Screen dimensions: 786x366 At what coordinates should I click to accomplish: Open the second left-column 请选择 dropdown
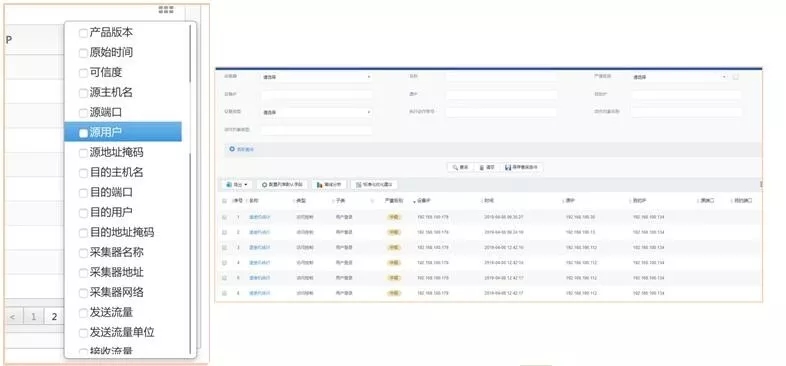click(316, 112)
